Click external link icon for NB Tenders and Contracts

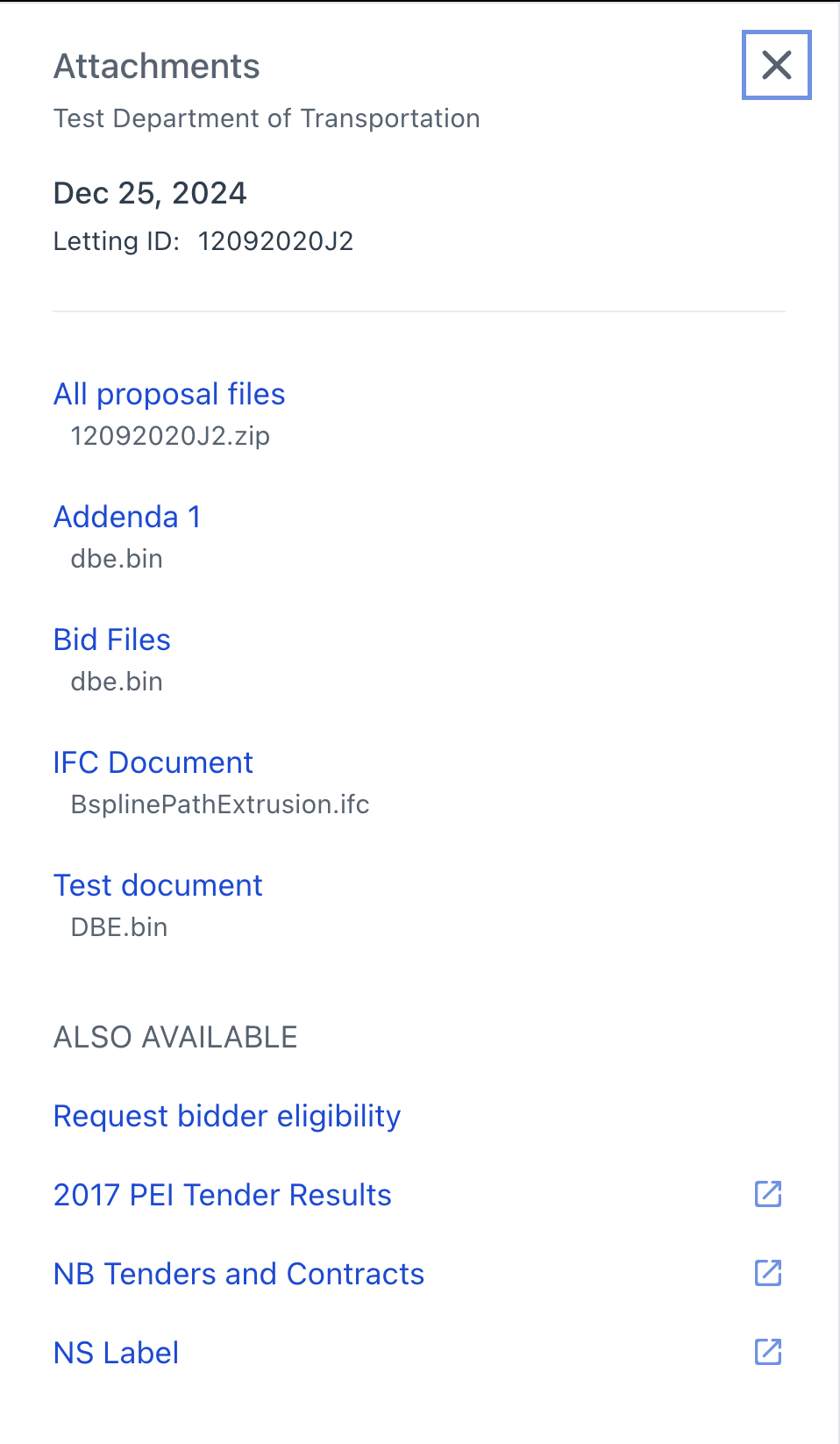pyautogui.click(x=768, y=1273)
